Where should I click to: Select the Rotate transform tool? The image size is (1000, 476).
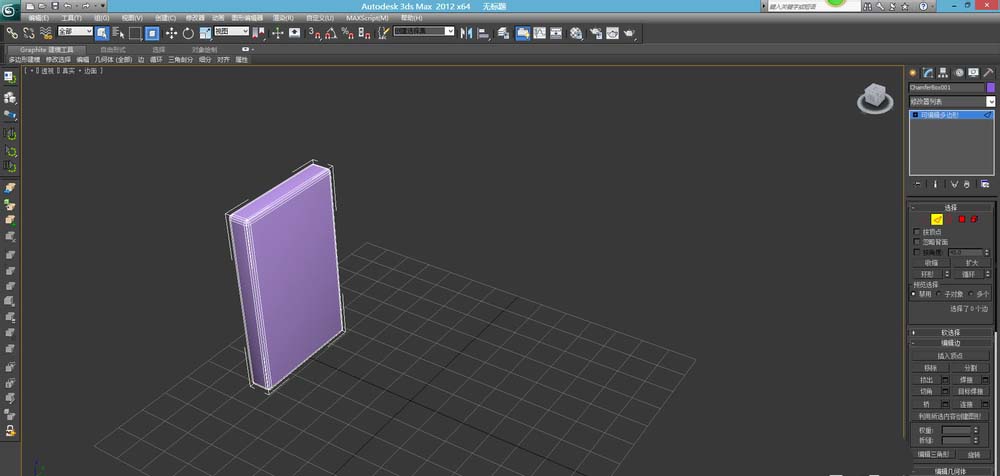pos(188,33)
